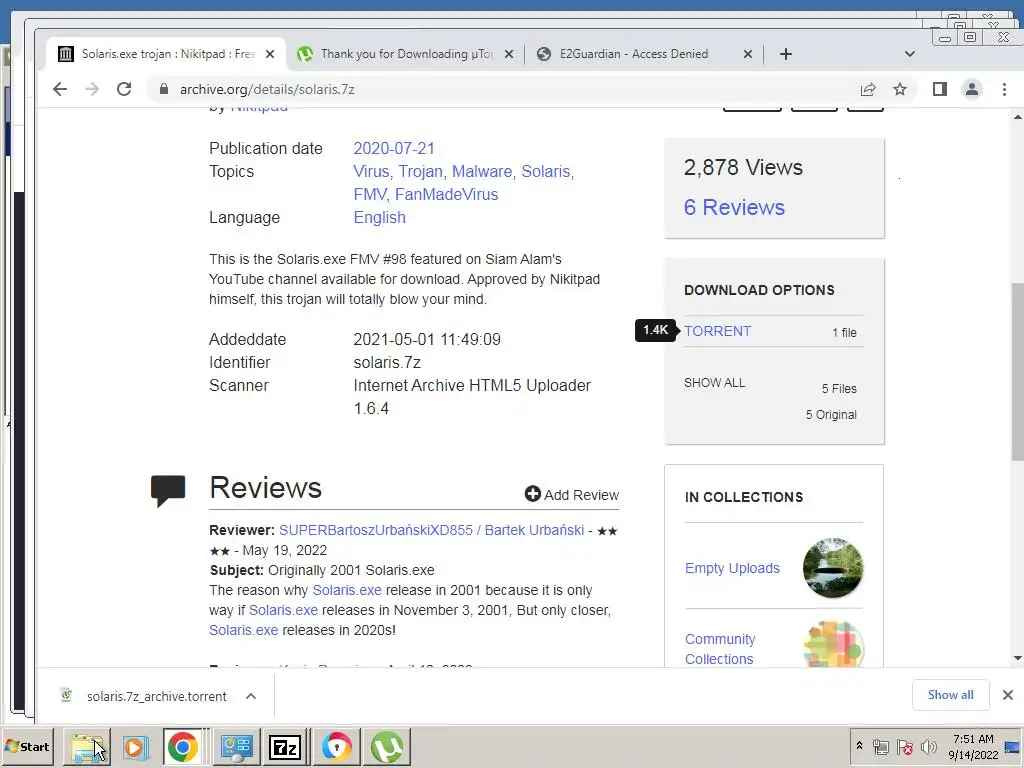Switch to the E2Guardian - Access Denied tab

643,54
